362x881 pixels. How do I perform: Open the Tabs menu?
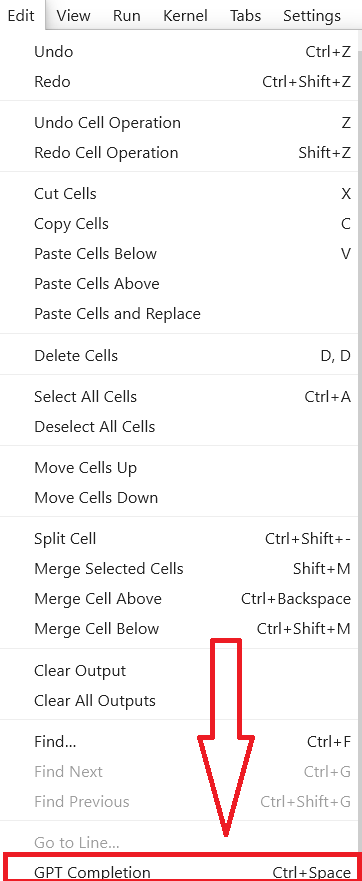point(245,16)
